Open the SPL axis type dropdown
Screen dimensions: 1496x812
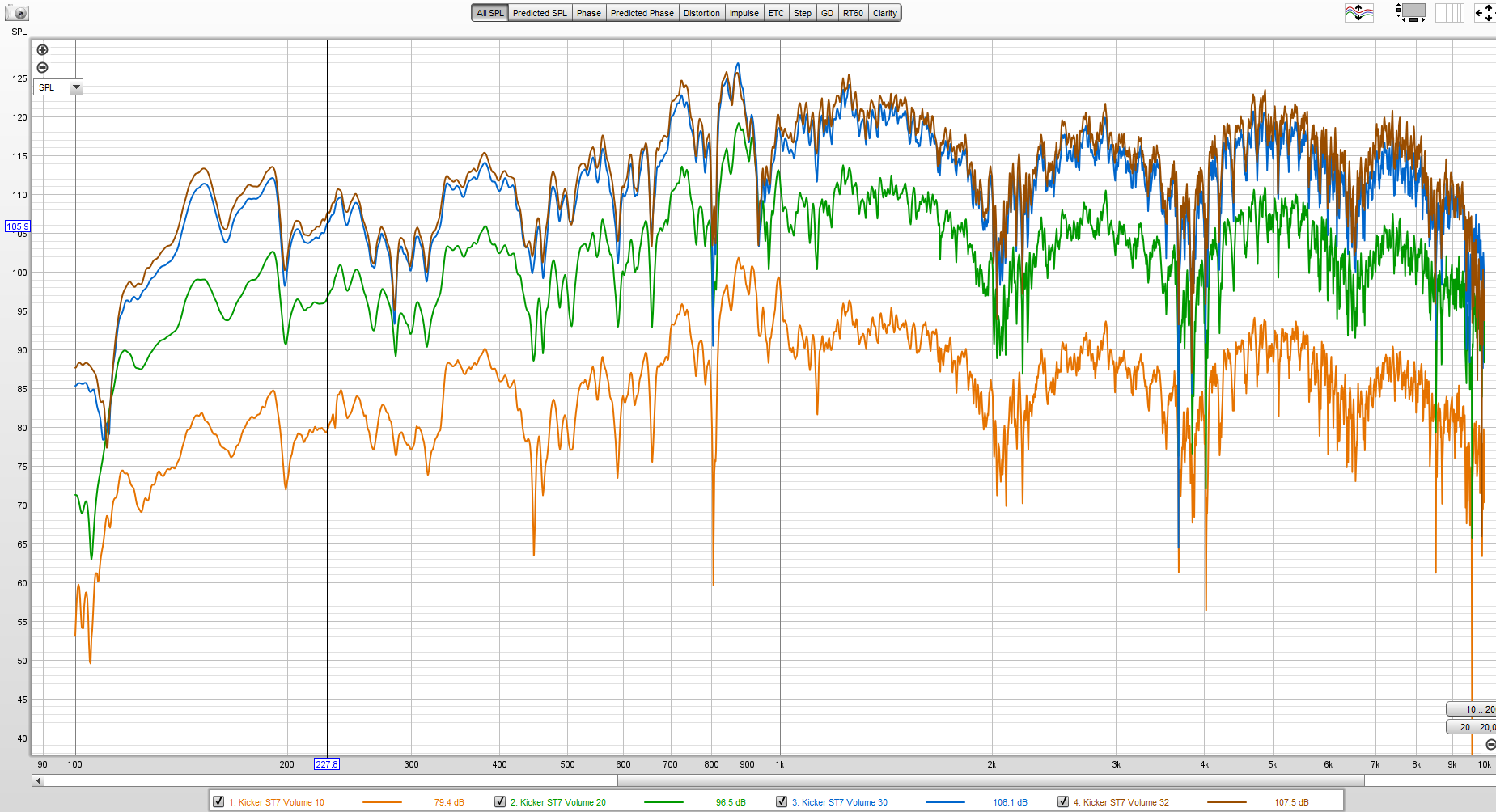click(x=76, y=87)
